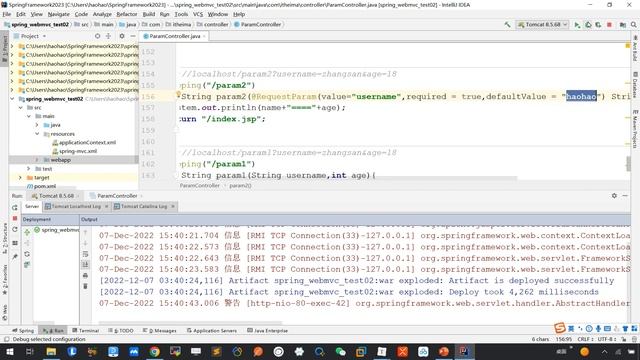Click the Project panel settings gear
640x360 pixels.
pos(122,36)
